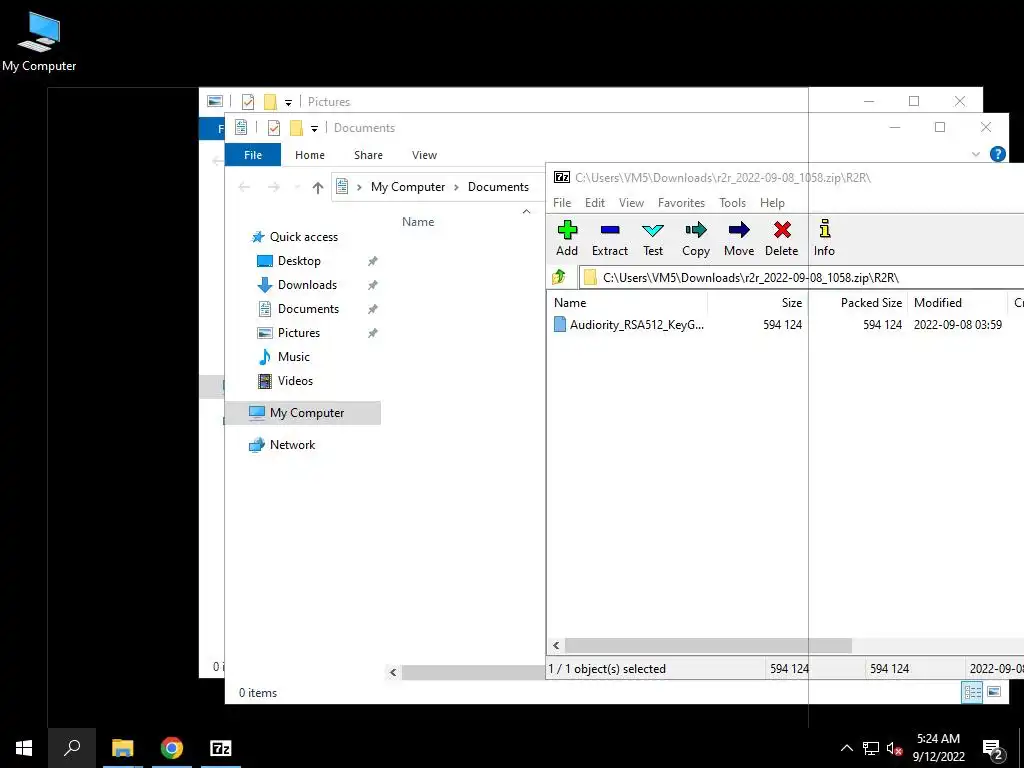Expand the ribbon with the chevron arrow
This screenshot has width=1024, height=768.
976,154
